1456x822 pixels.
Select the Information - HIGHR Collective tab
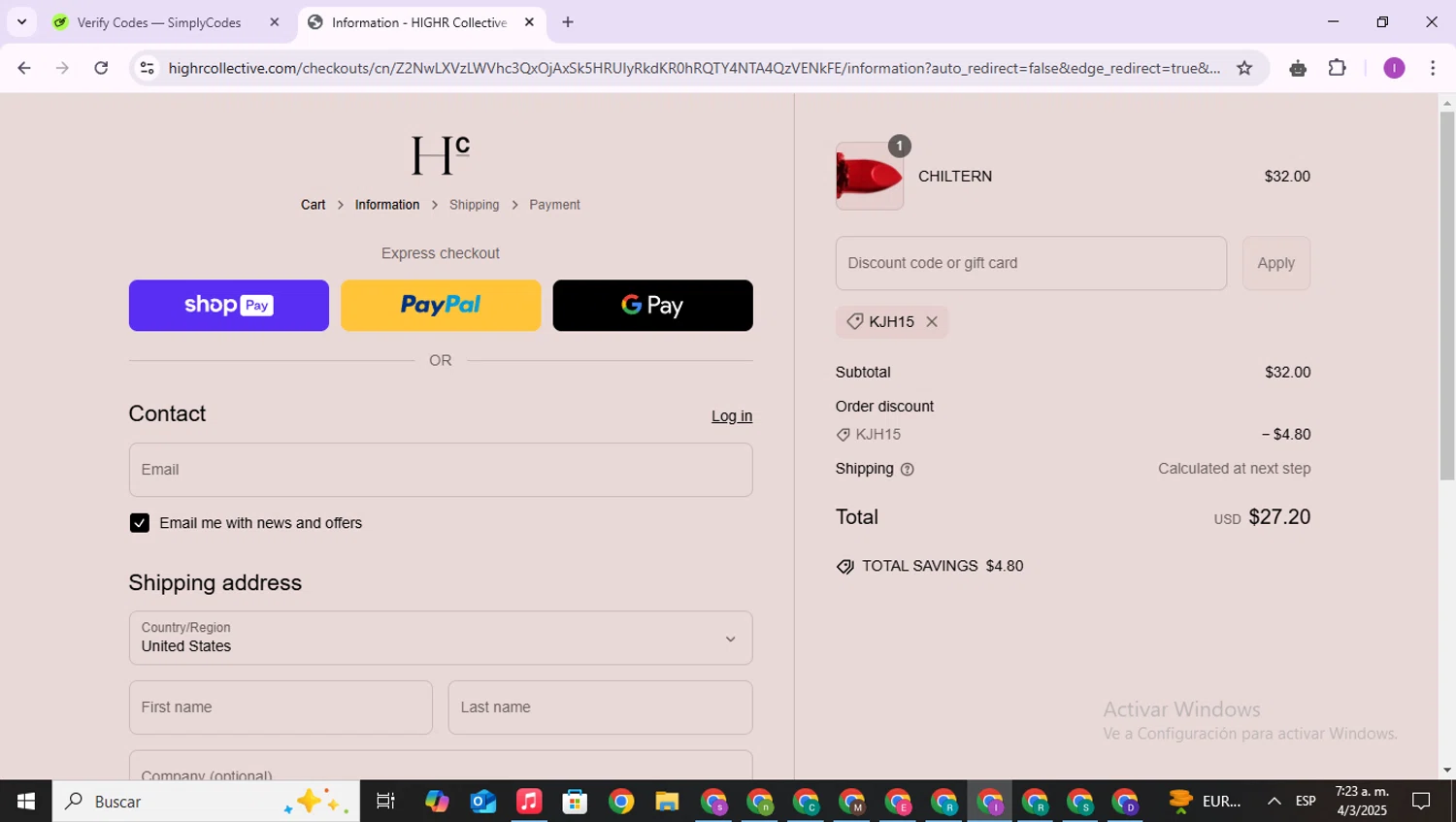tap(419, 22)
